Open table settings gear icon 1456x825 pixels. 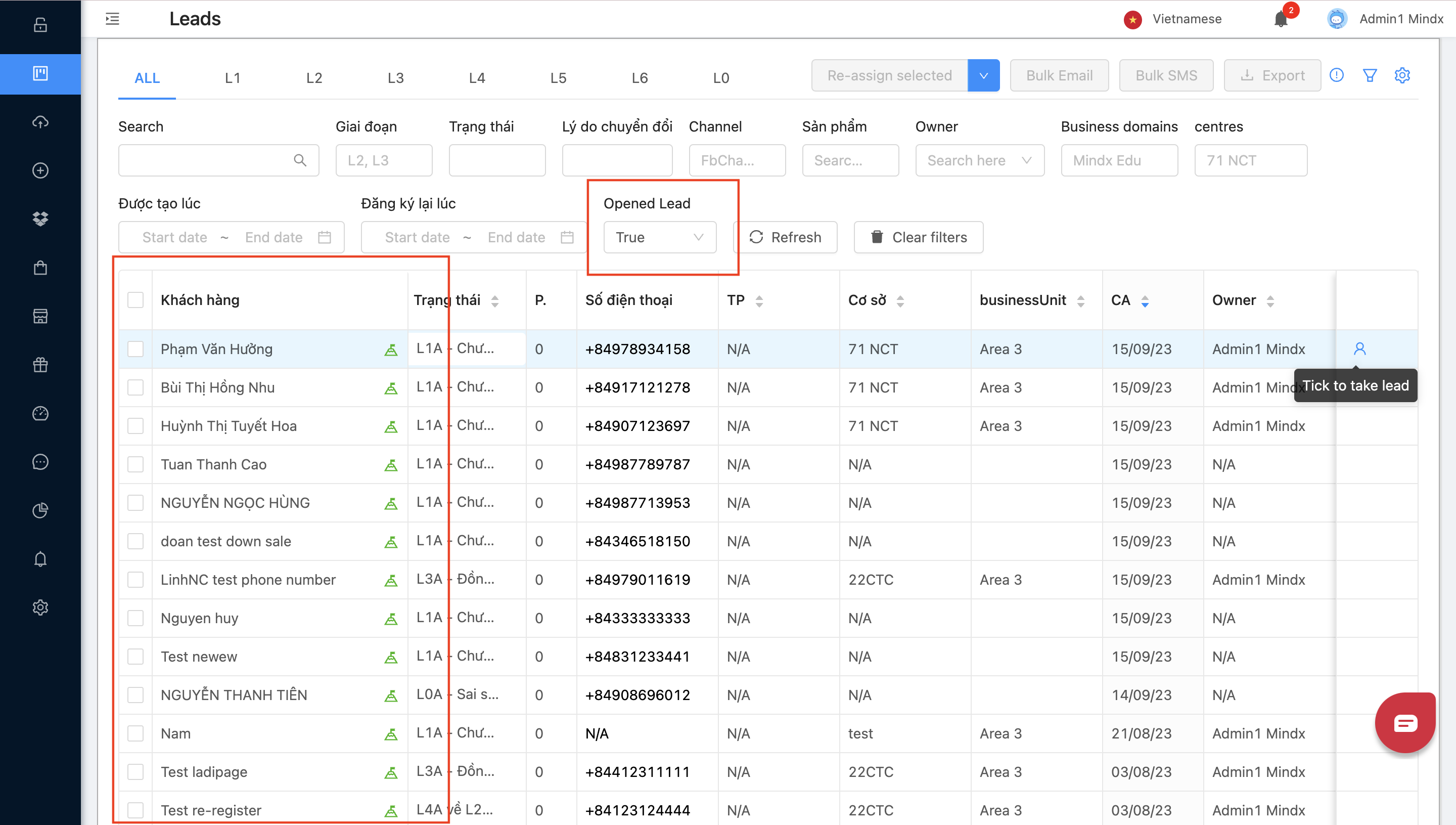pos(1401,75)
